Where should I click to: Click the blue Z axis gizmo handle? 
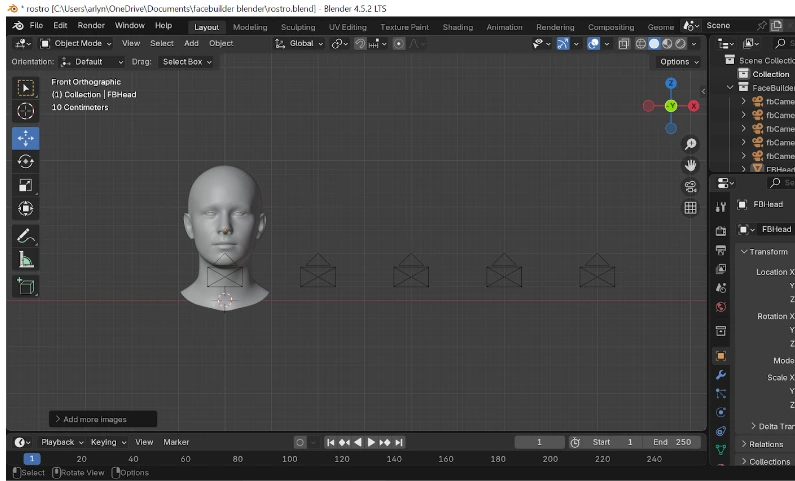click(x=670, y=84)
